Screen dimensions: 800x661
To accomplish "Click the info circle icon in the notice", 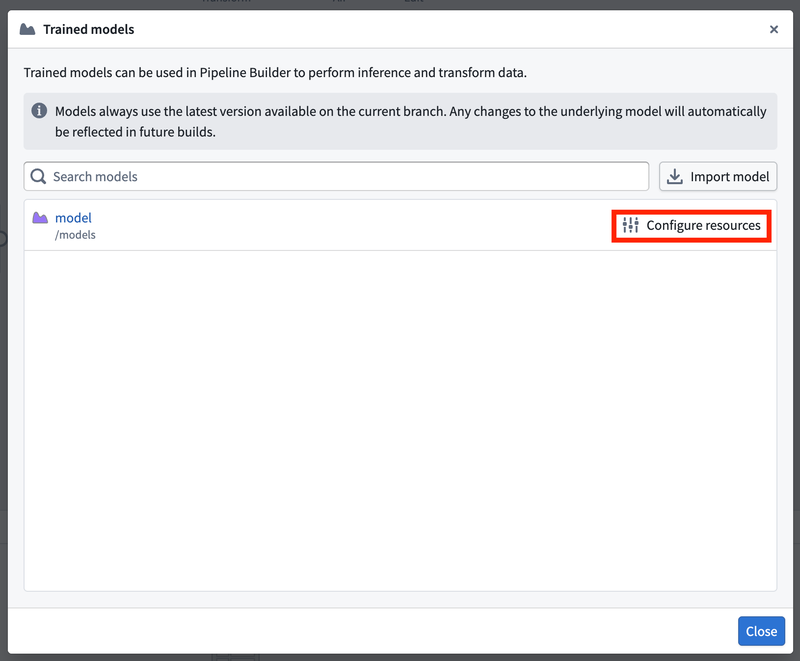I will coord(38,111).
